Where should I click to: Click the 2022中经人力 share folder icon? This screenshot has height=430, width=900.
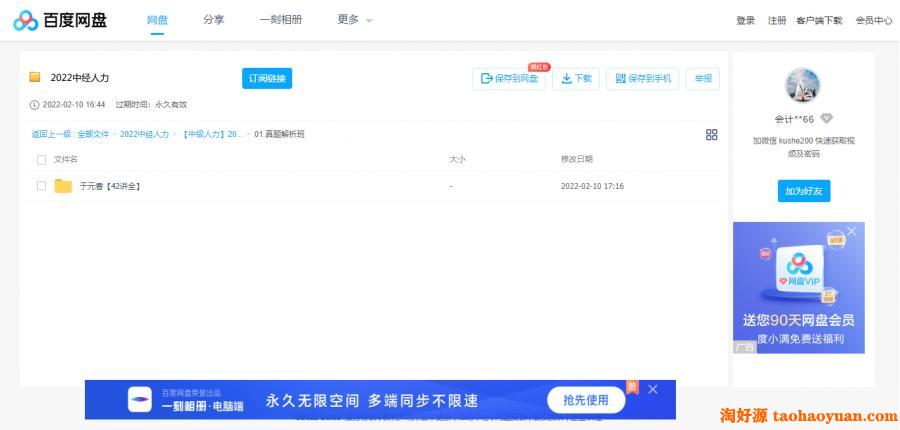point(35,78)
